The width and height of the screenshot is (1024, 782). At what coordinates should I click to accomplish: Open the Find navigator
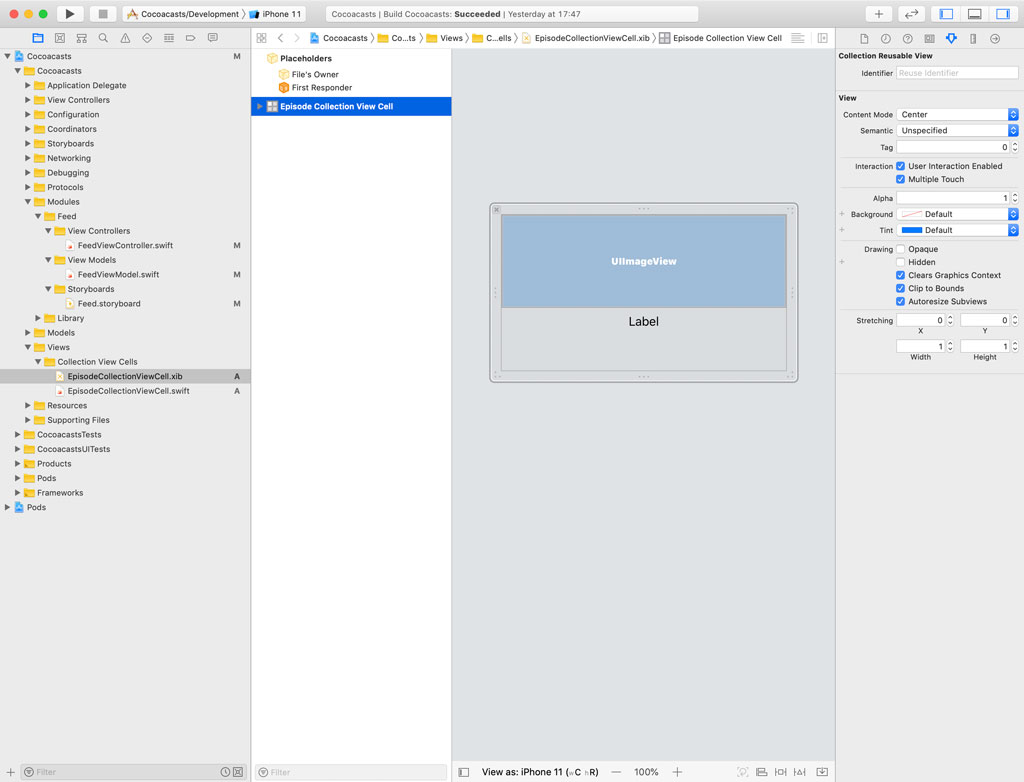105,37
